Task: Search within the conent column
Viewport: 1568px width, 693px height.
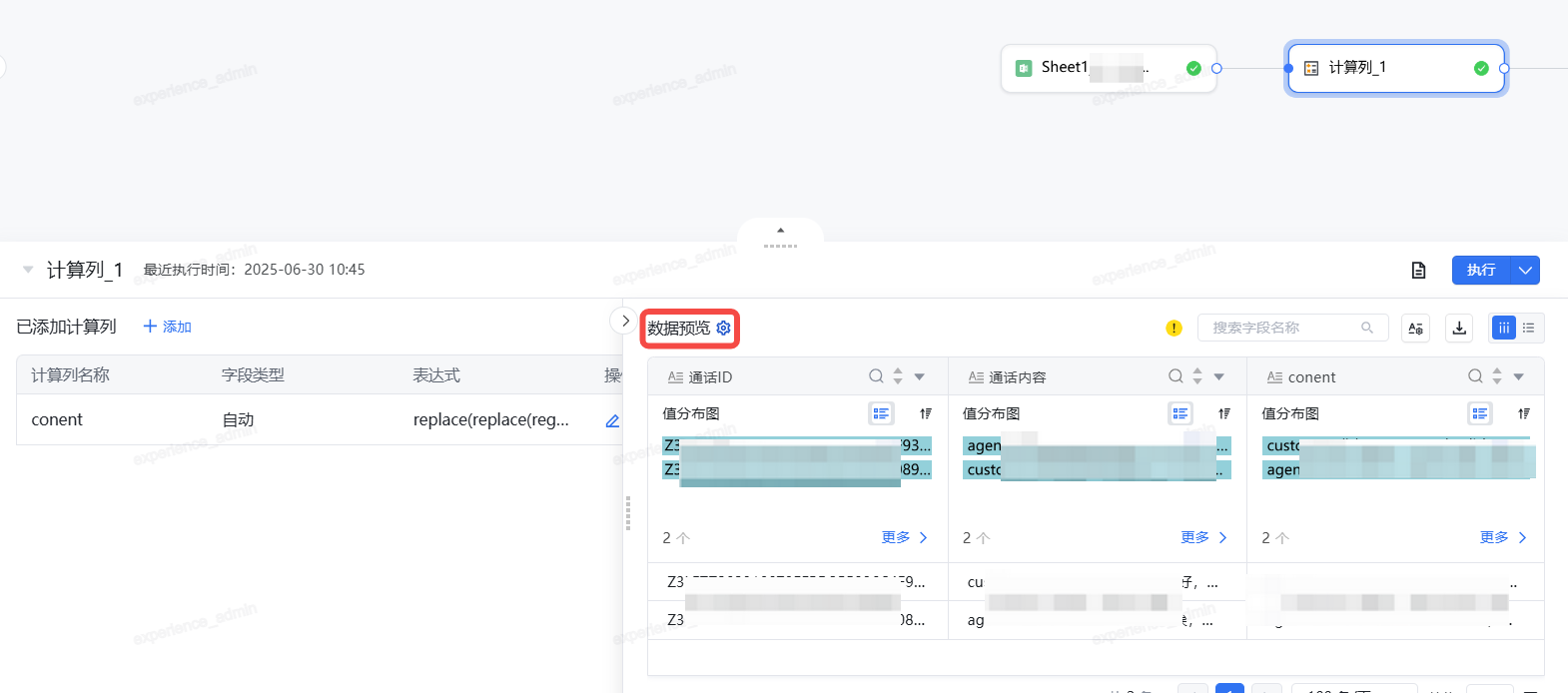Action: 1475,376
